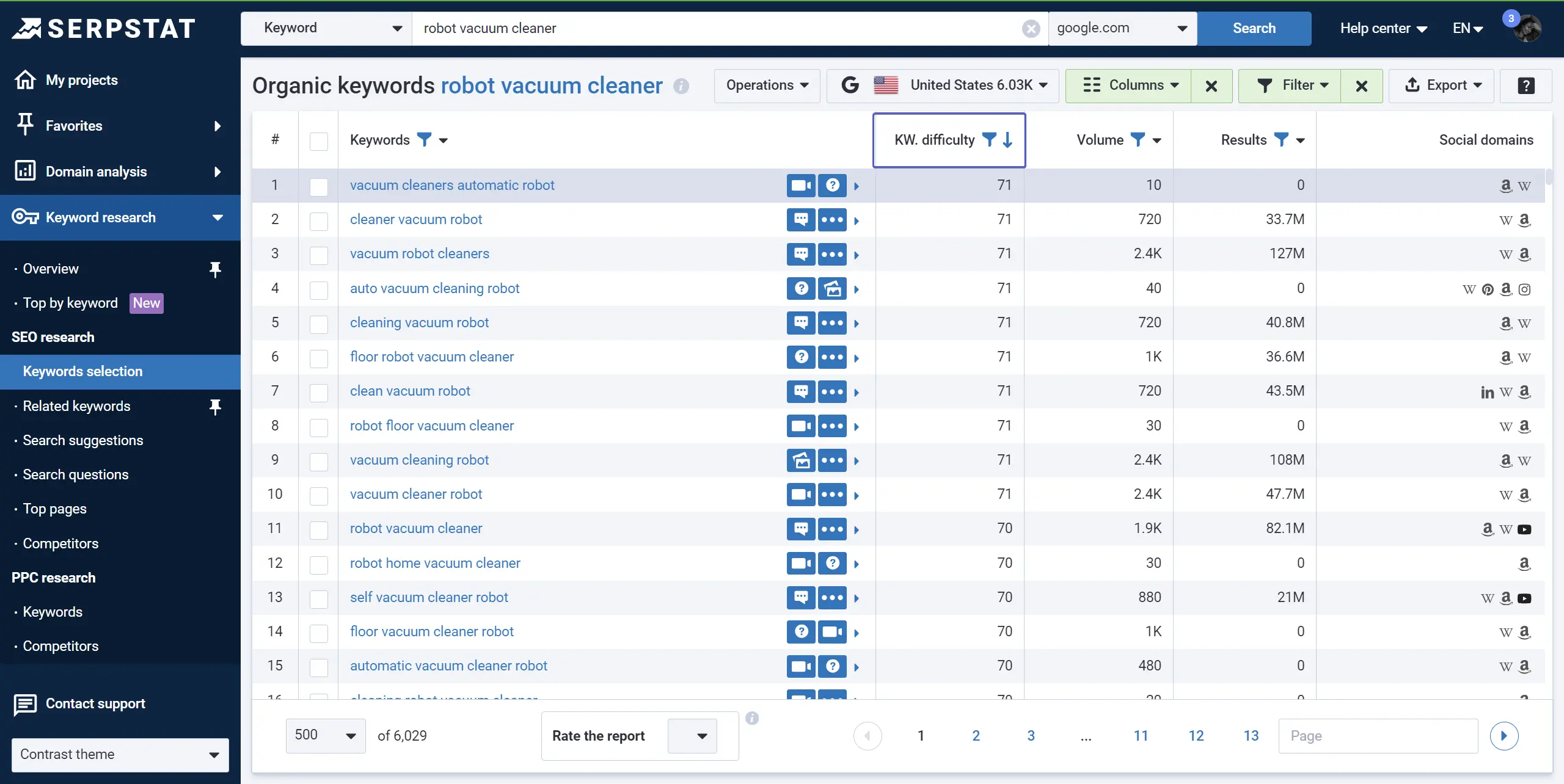Click the Page number input field
The height and width of the screenshot is (784, 1564).
[1378, 736]
